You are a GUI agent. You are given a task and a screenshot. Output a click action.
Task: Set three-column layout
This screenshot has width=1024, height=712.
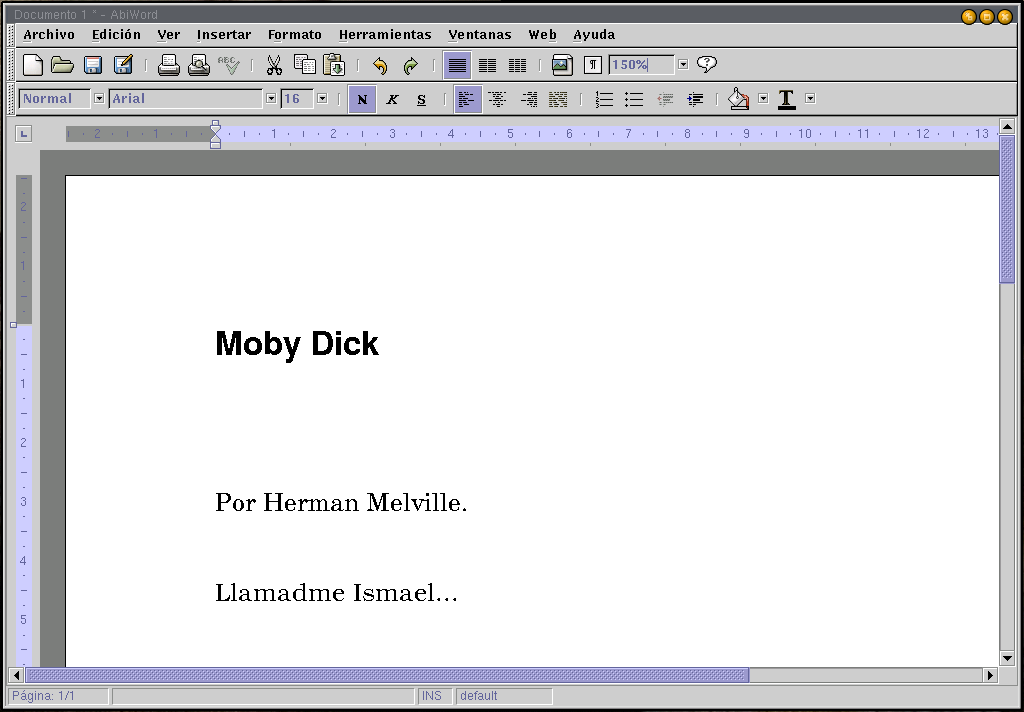point(517,65)
